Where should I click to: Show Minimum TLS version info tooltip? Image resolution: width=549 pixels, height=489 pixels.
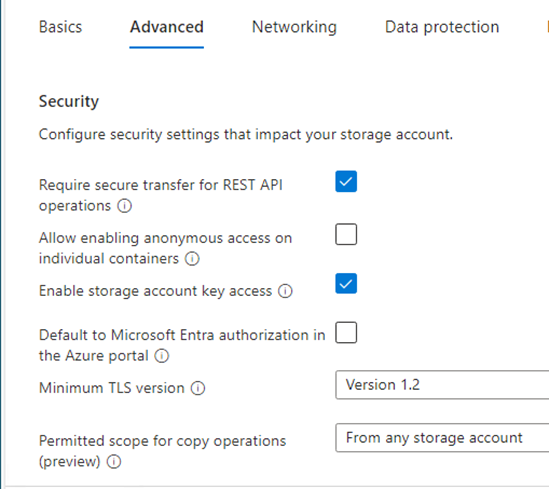(198, 388)
